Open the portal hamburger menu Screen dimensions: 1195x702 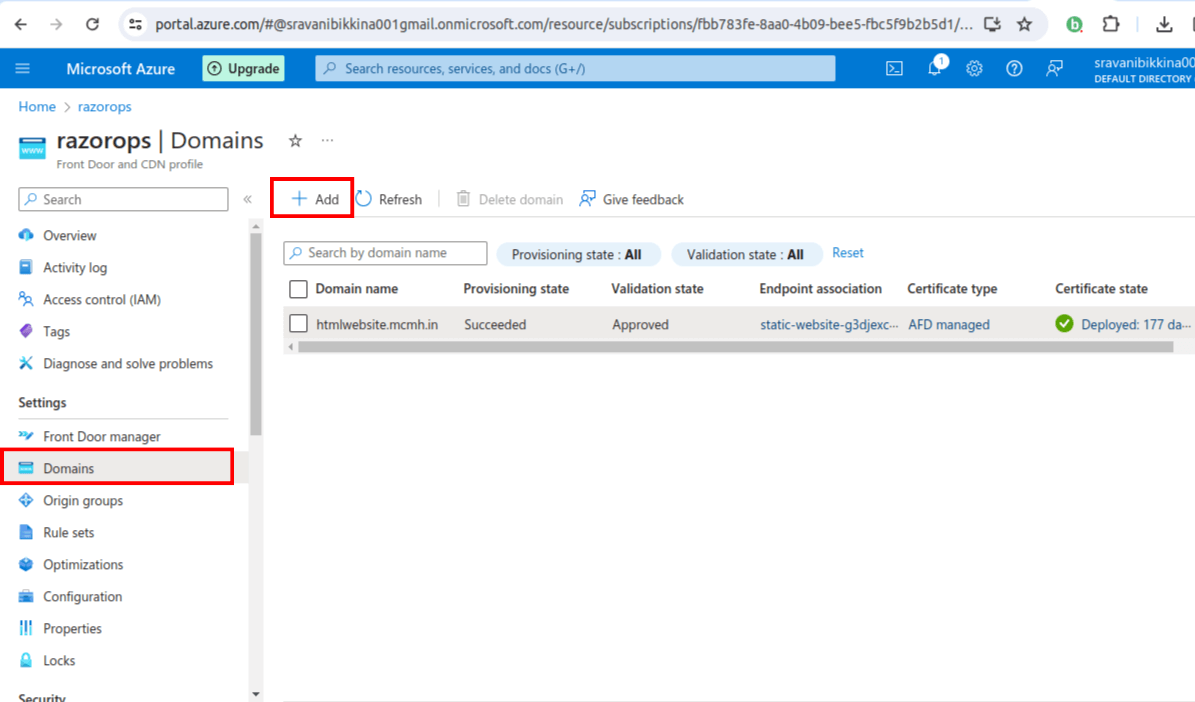pyautogui.click(x=21, y=68)
